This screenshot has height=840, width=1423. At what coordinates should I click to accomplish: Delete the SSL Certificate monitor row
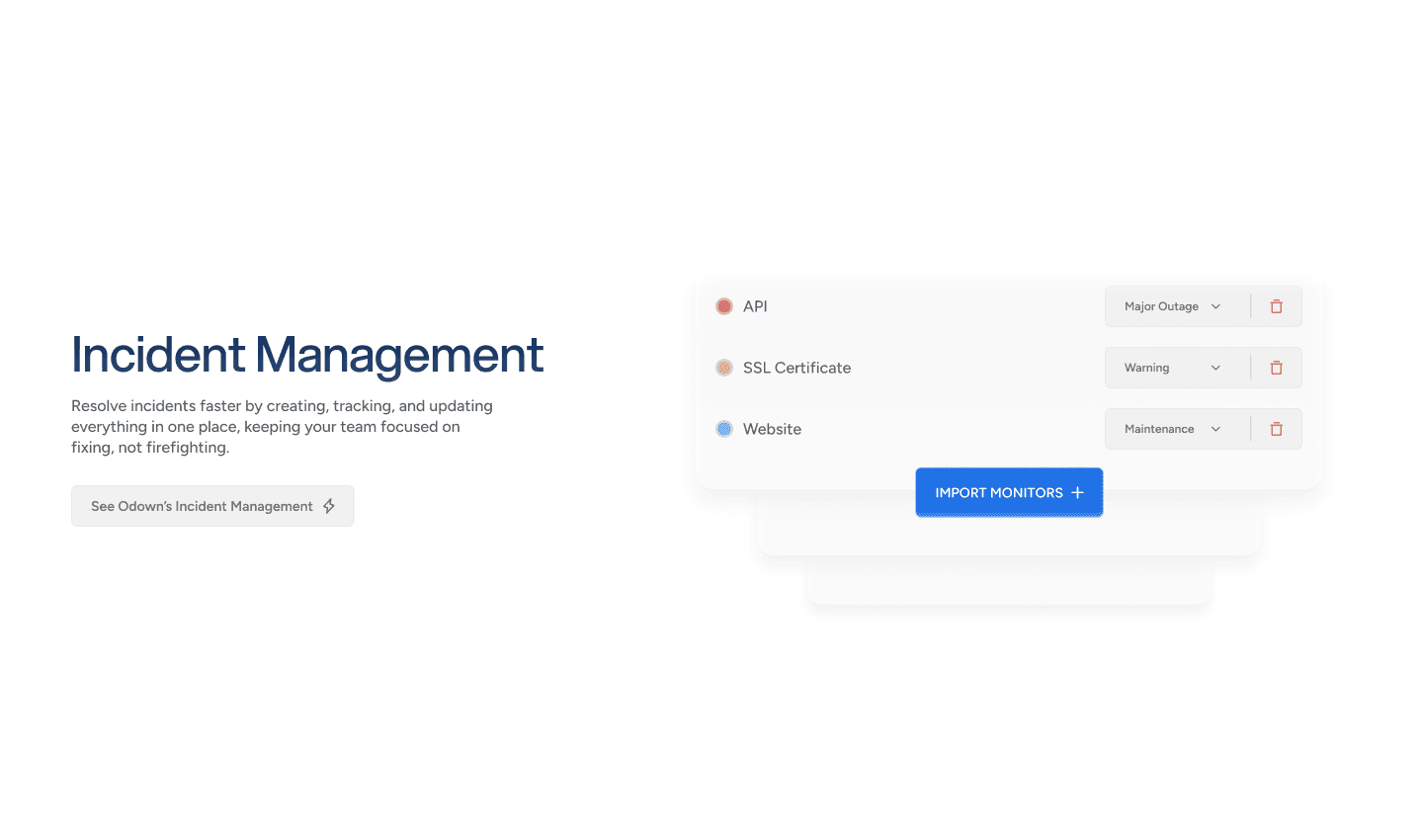click(x=1276, y=368)
